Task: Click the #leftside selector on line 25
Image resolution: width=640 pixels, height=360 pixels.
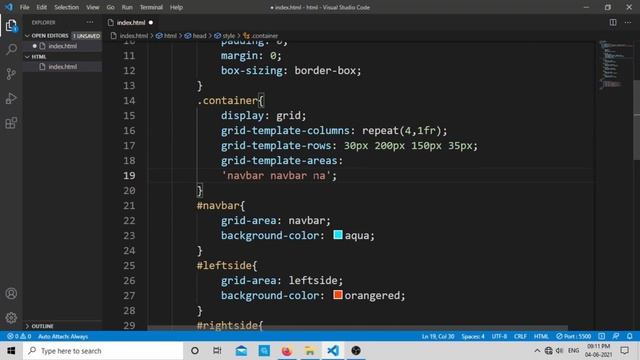Action: pos(224,265)
